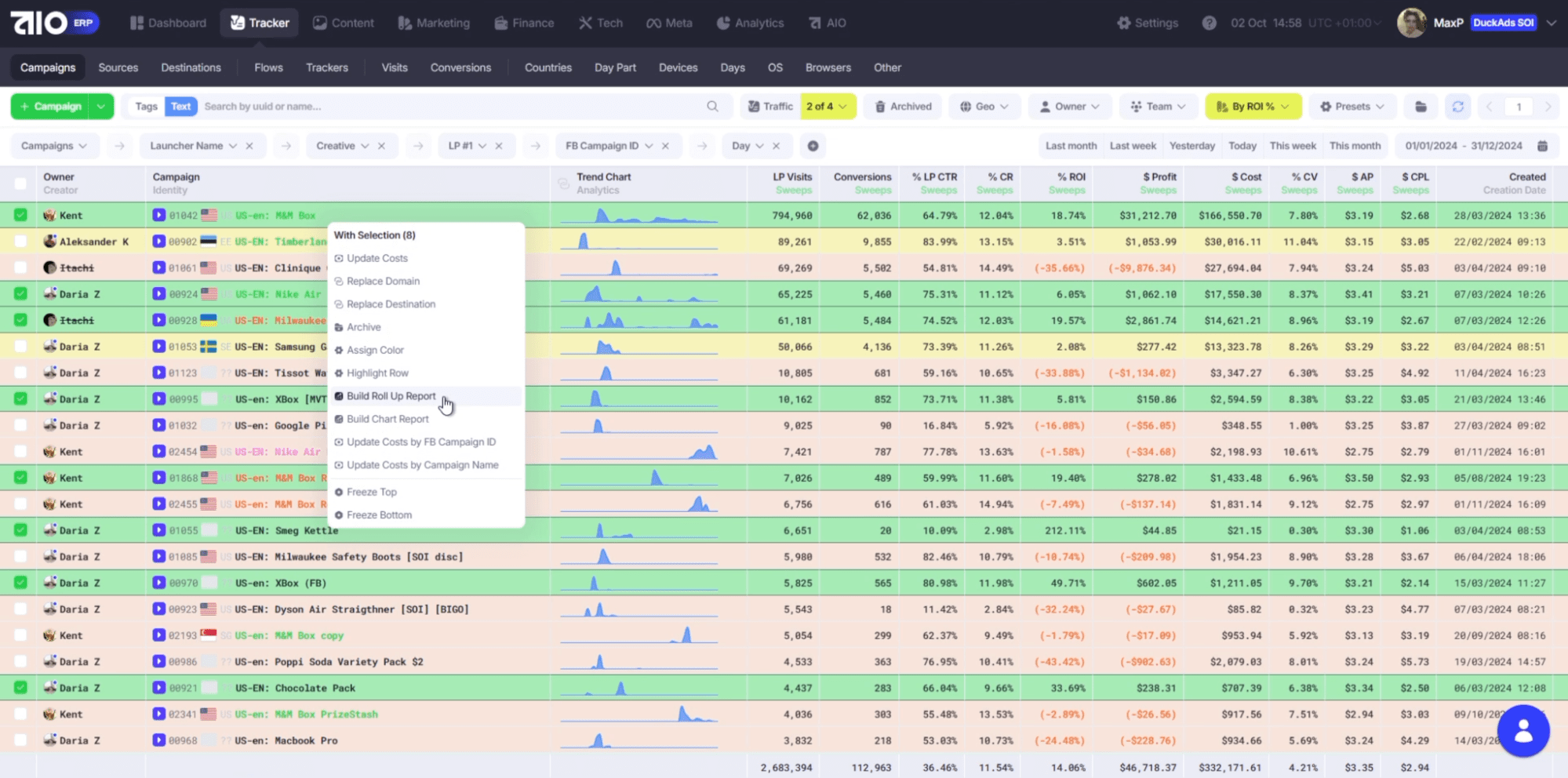Screen dimensions: 1568x778
Task: Switch to the Conversions tab
Action: pos(460,67)
